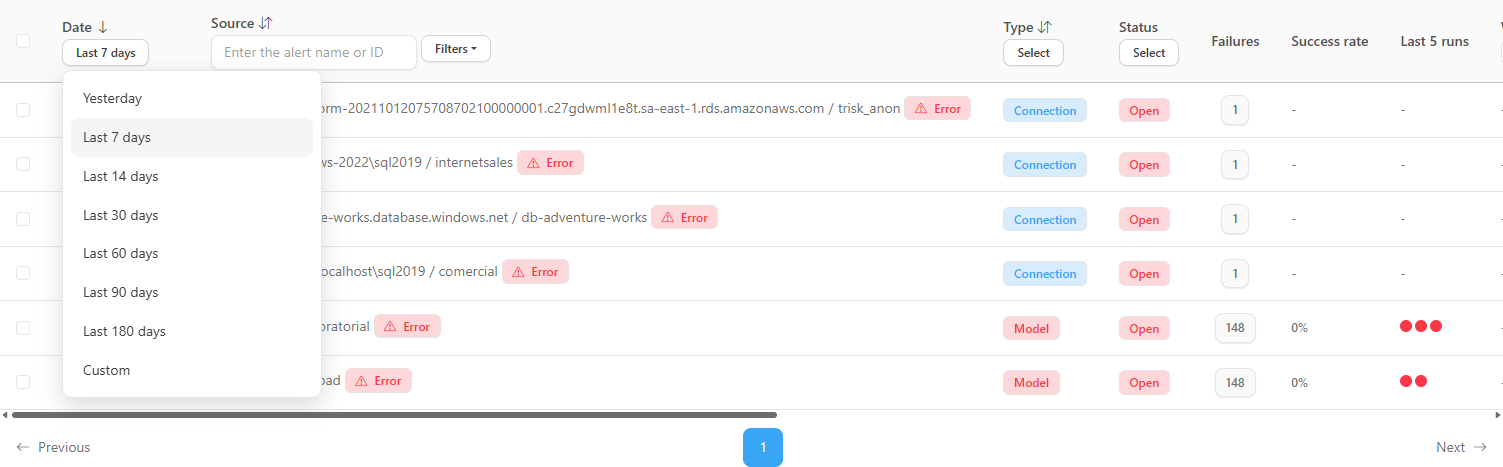Click the left arrow of the horizontal scrollbar
The height and width of the screenshot is (467, 1503).
point(4,414)
